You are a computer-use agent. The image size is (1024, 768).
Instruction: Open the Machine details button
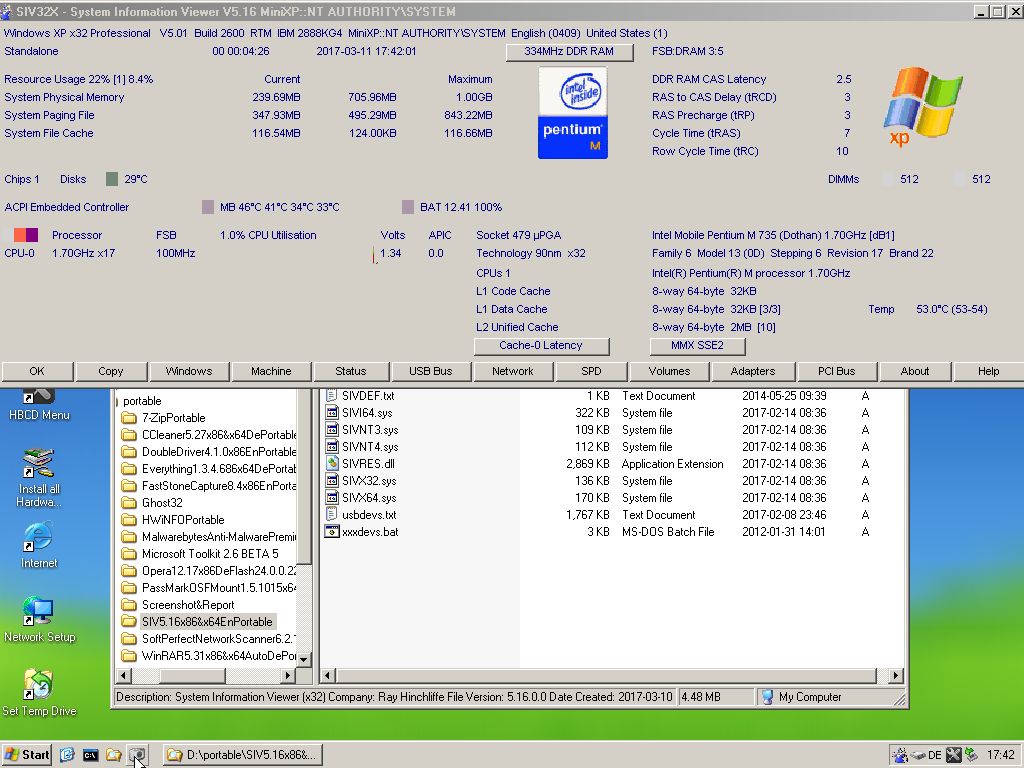pyautogui.click(x=271, y=371)
